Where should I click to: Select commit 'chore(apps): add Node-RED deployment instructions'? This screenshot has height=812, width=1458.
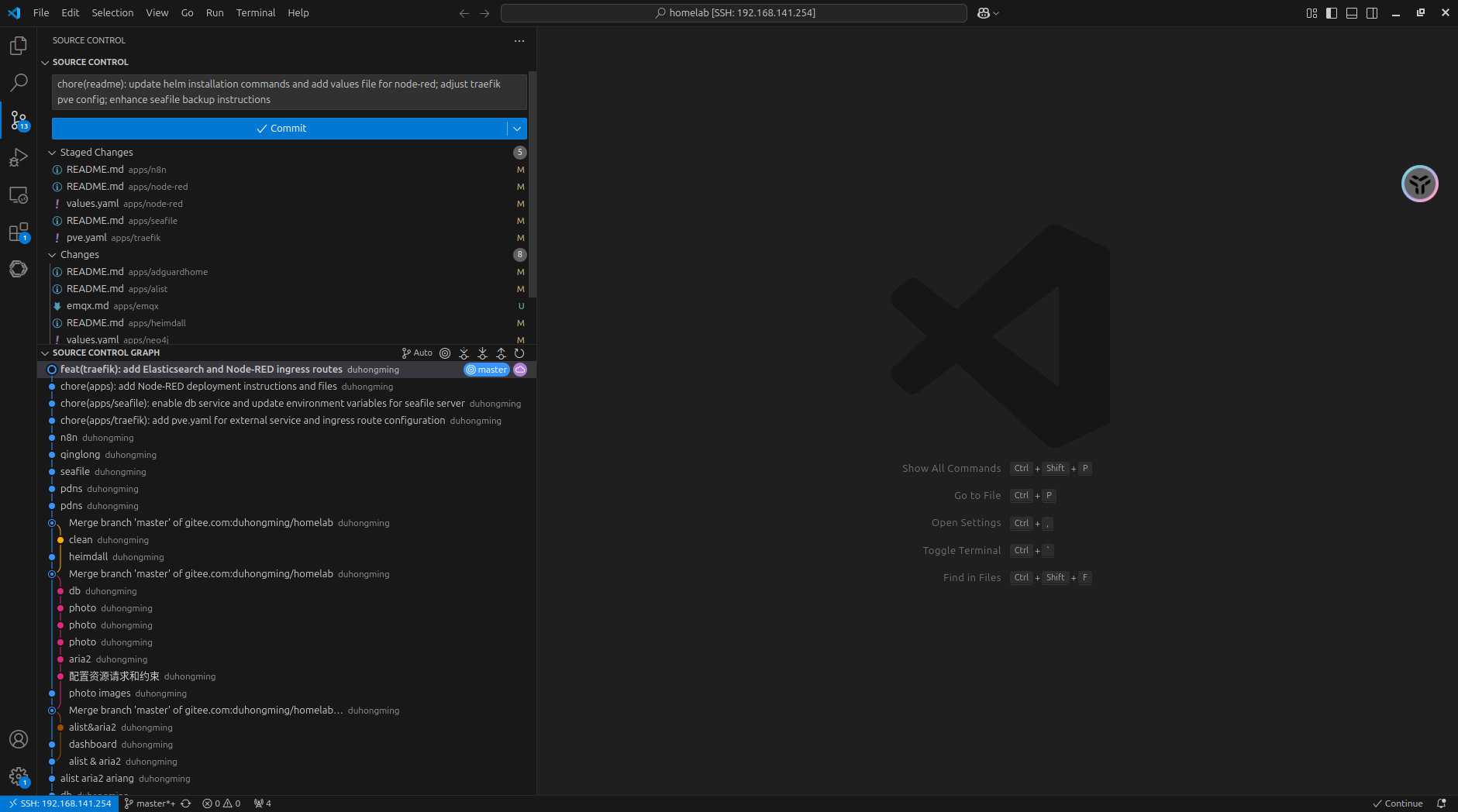pos(287,387)
